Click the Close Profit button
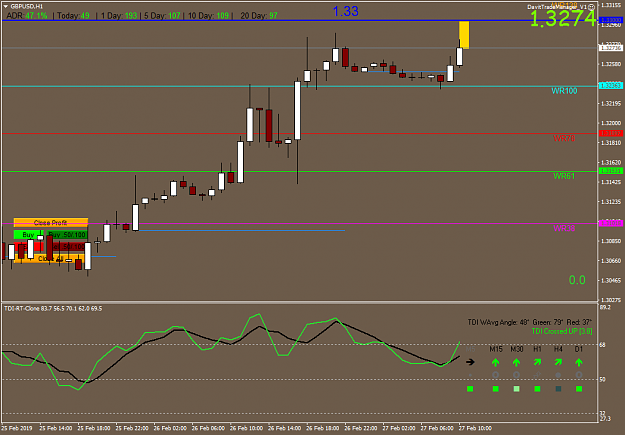 click(51, 222)
